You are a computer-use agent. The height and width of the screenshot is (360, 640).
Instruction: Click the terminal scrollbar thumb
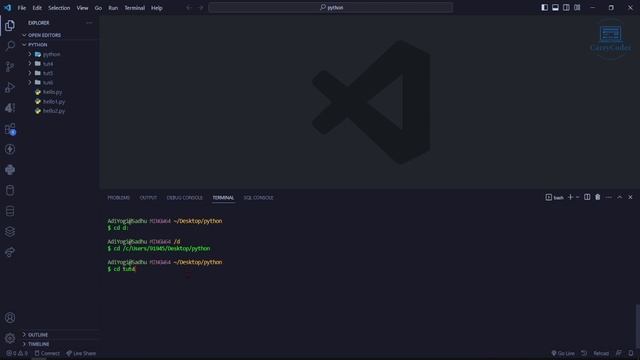(x=637, y=327)
